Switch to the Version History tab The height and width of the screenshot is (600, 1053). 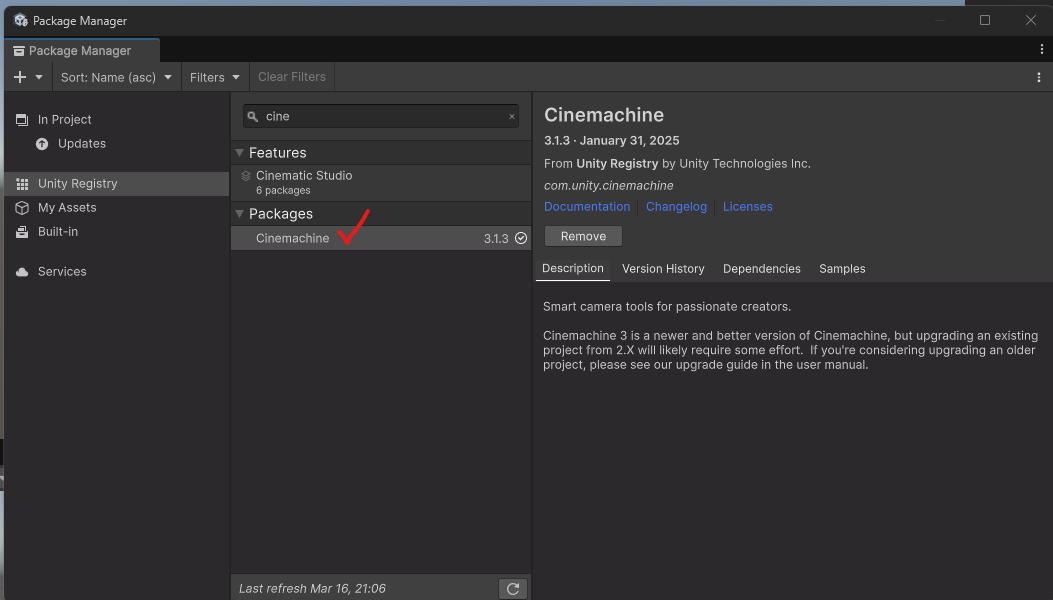click(663, 269)
